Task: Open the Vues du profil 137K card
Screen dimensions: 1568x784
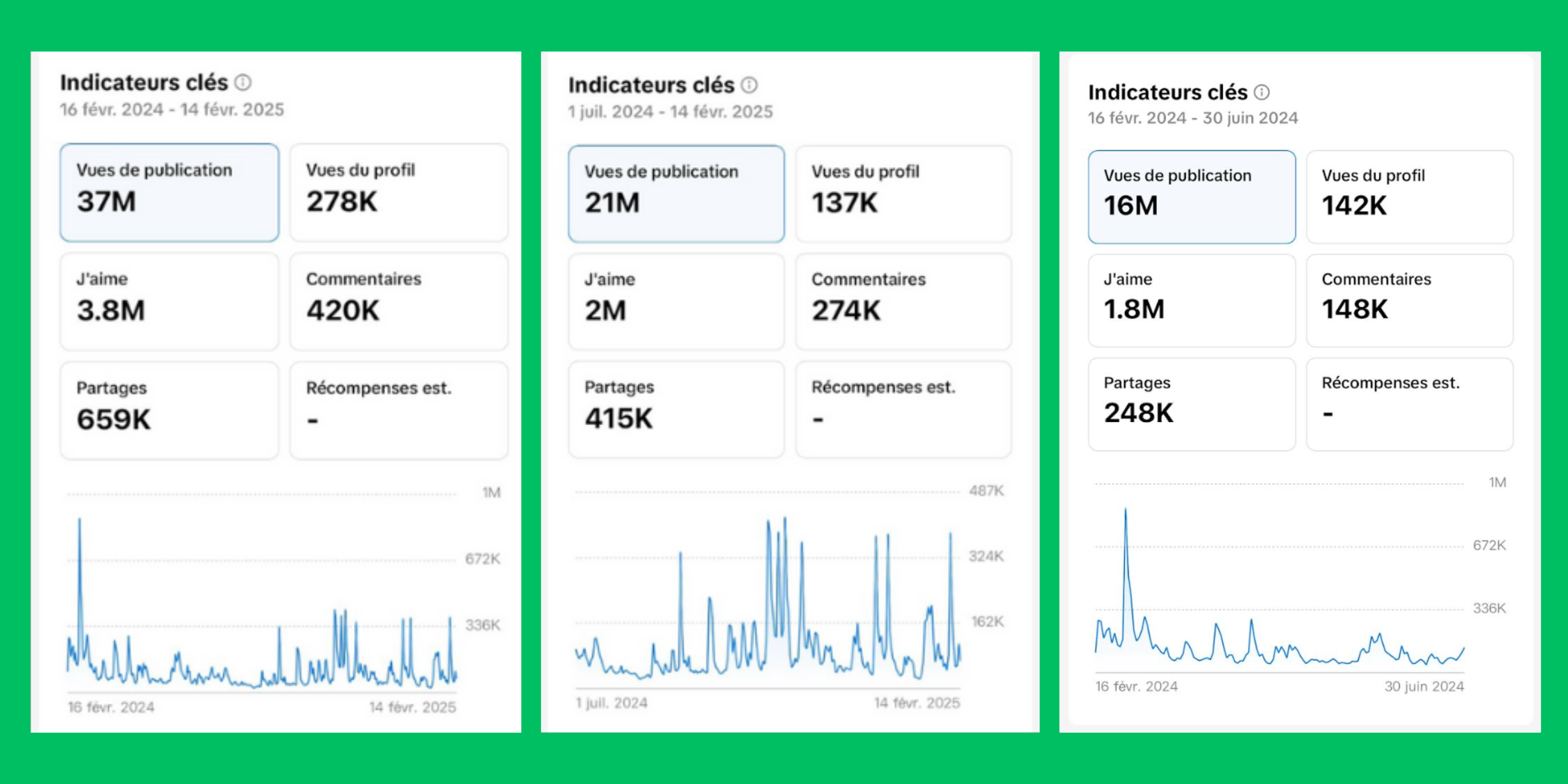Action: [x=903, y=194]
